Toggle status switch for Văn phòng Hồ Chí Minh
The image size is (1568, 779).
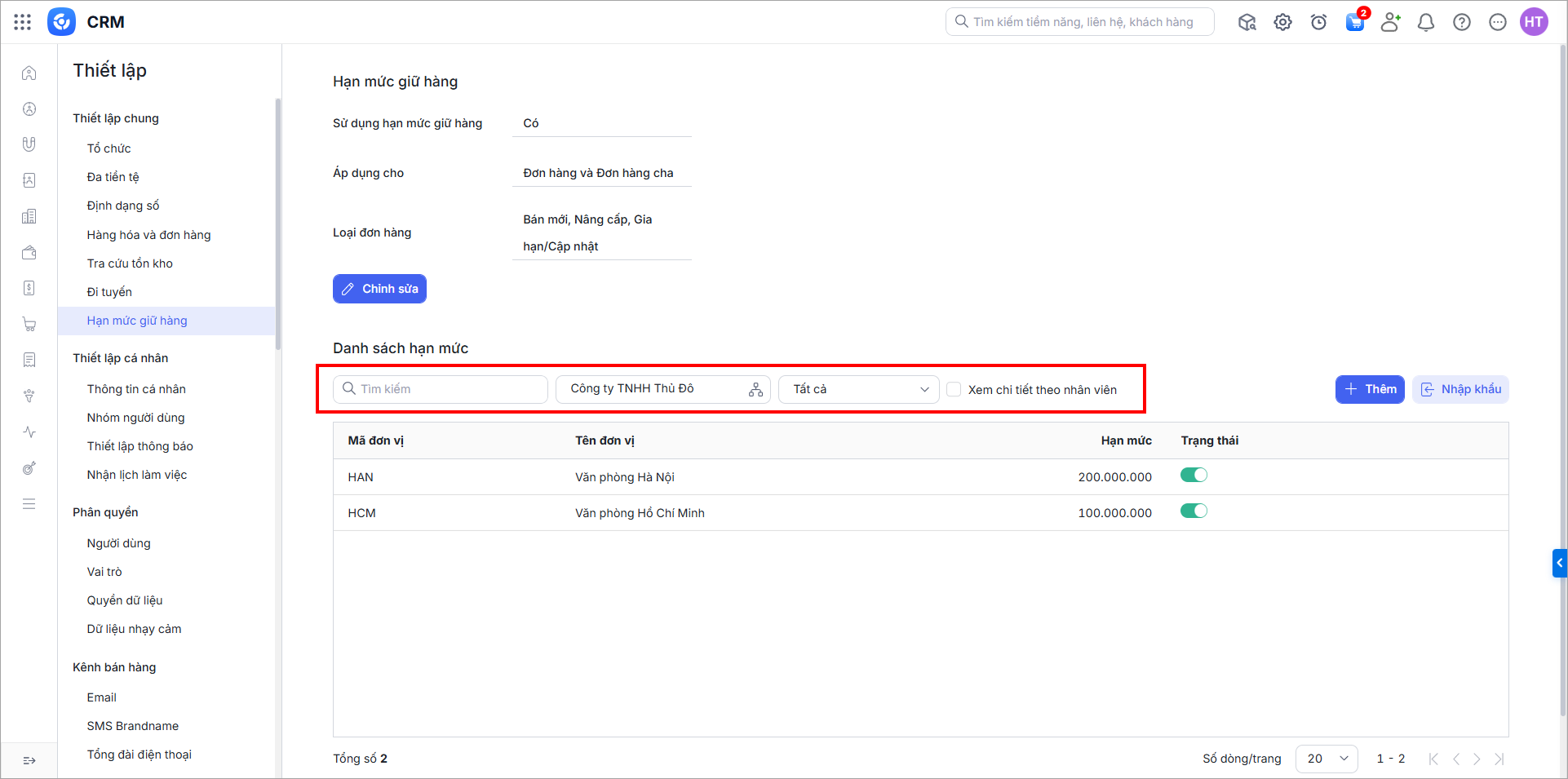[1194, 511]
